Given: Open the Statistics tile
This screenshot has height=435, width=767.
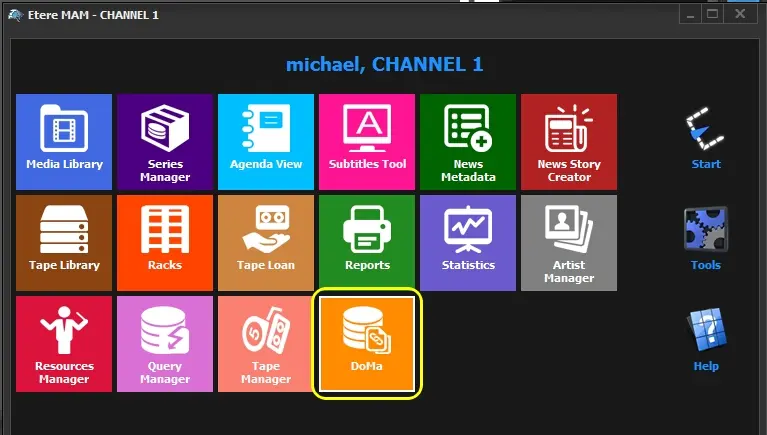Looking at the screenshot, I should point(468,242).
